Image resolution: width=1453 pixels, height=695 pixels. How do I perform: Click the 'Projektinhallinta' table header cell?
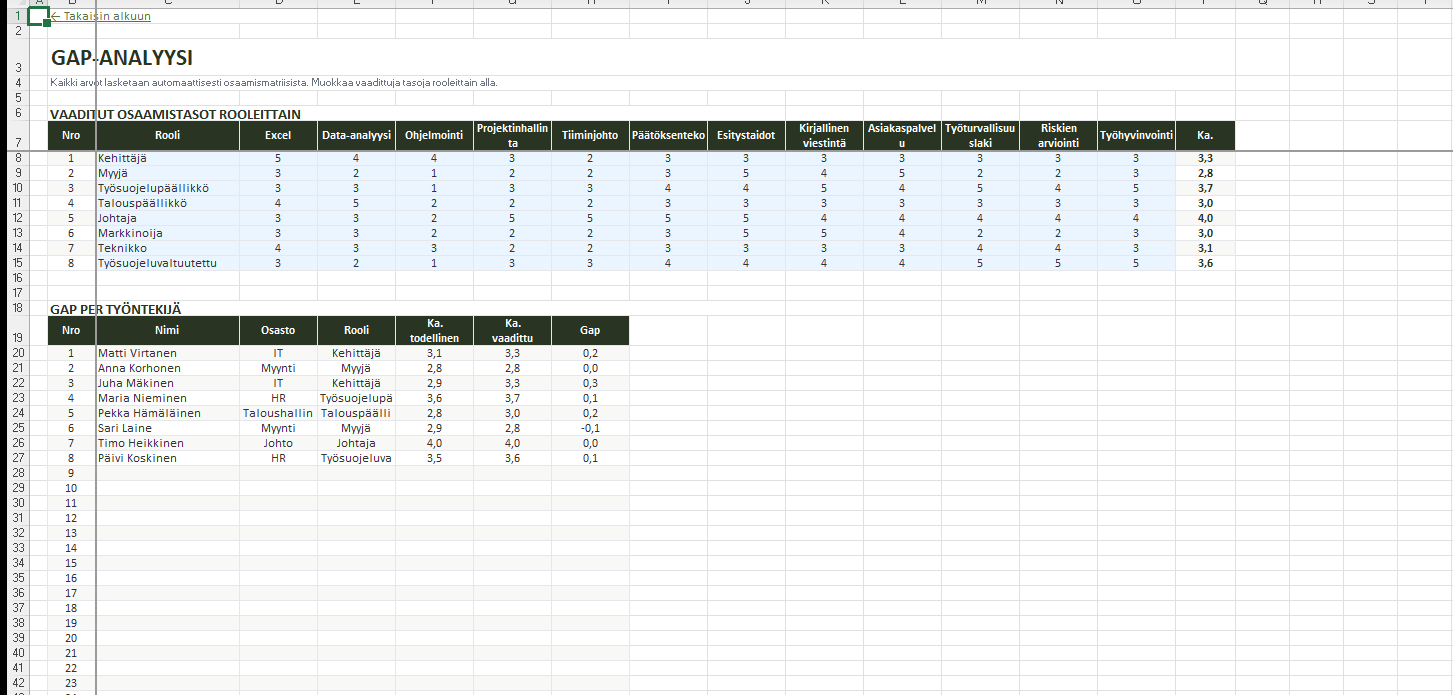(512, 136)
